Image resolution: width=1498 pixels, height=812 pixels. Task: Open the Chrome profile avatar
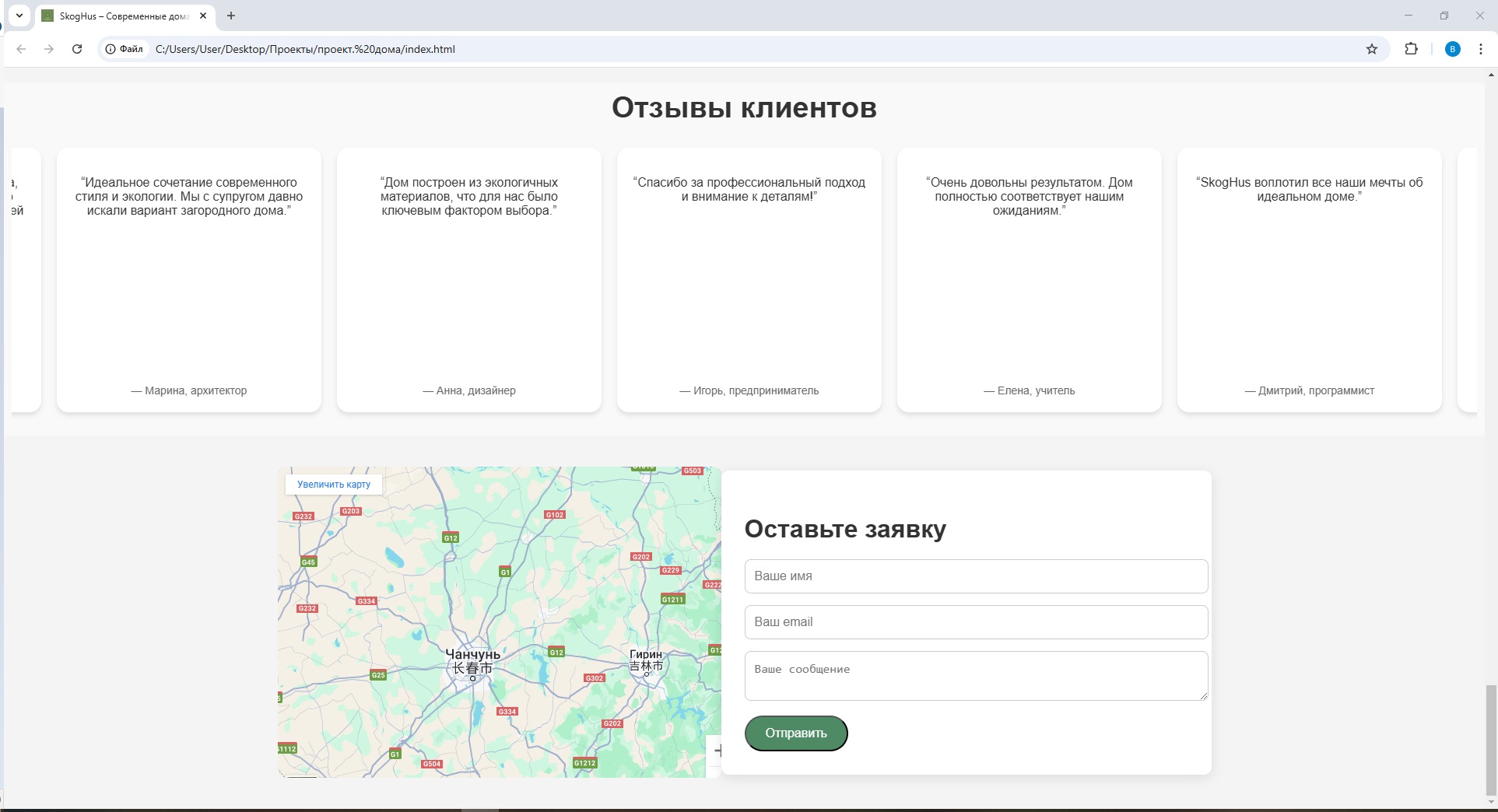point(1452,49)
